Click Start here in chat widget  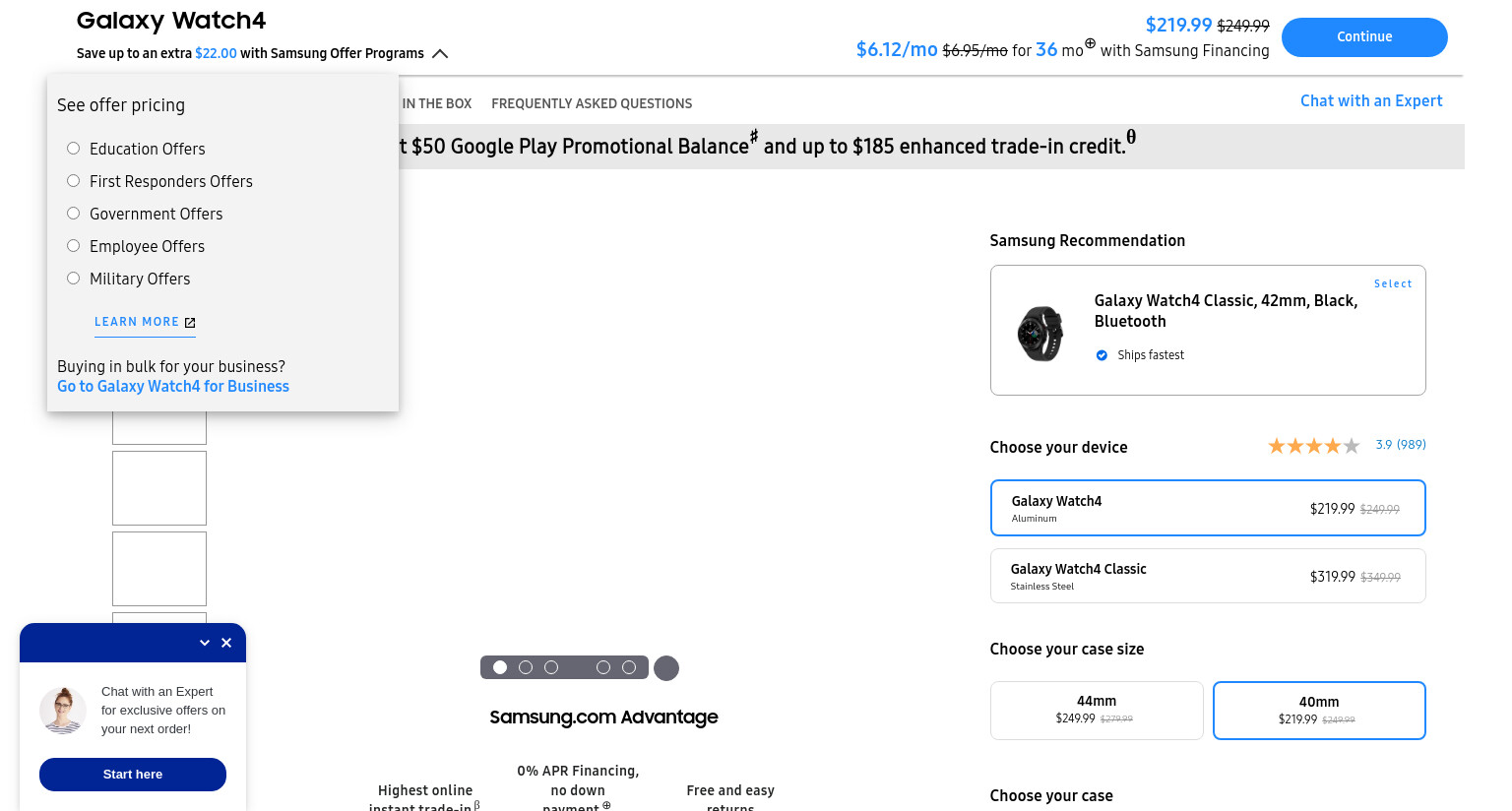click(133, 775)
